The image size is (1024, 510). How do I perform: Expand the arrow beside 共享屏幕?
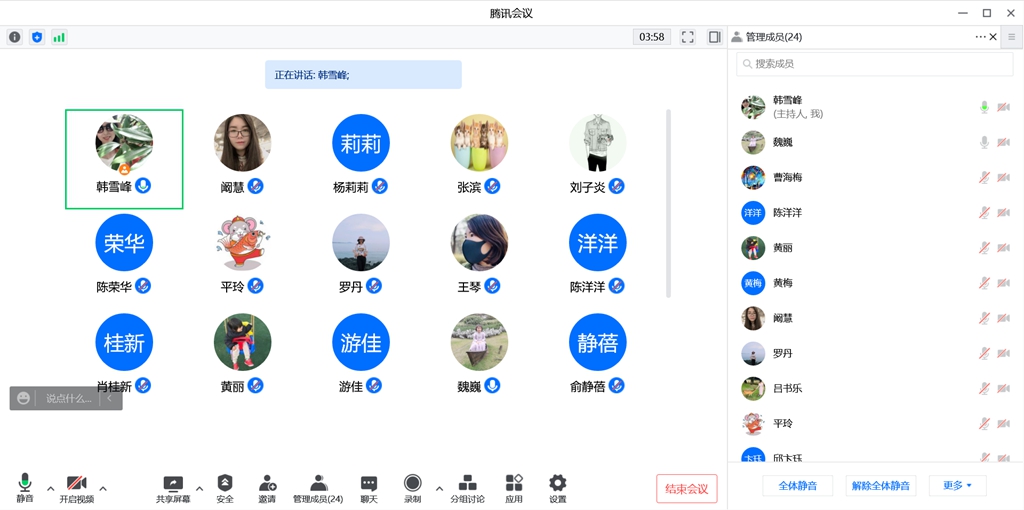(199, 489)
